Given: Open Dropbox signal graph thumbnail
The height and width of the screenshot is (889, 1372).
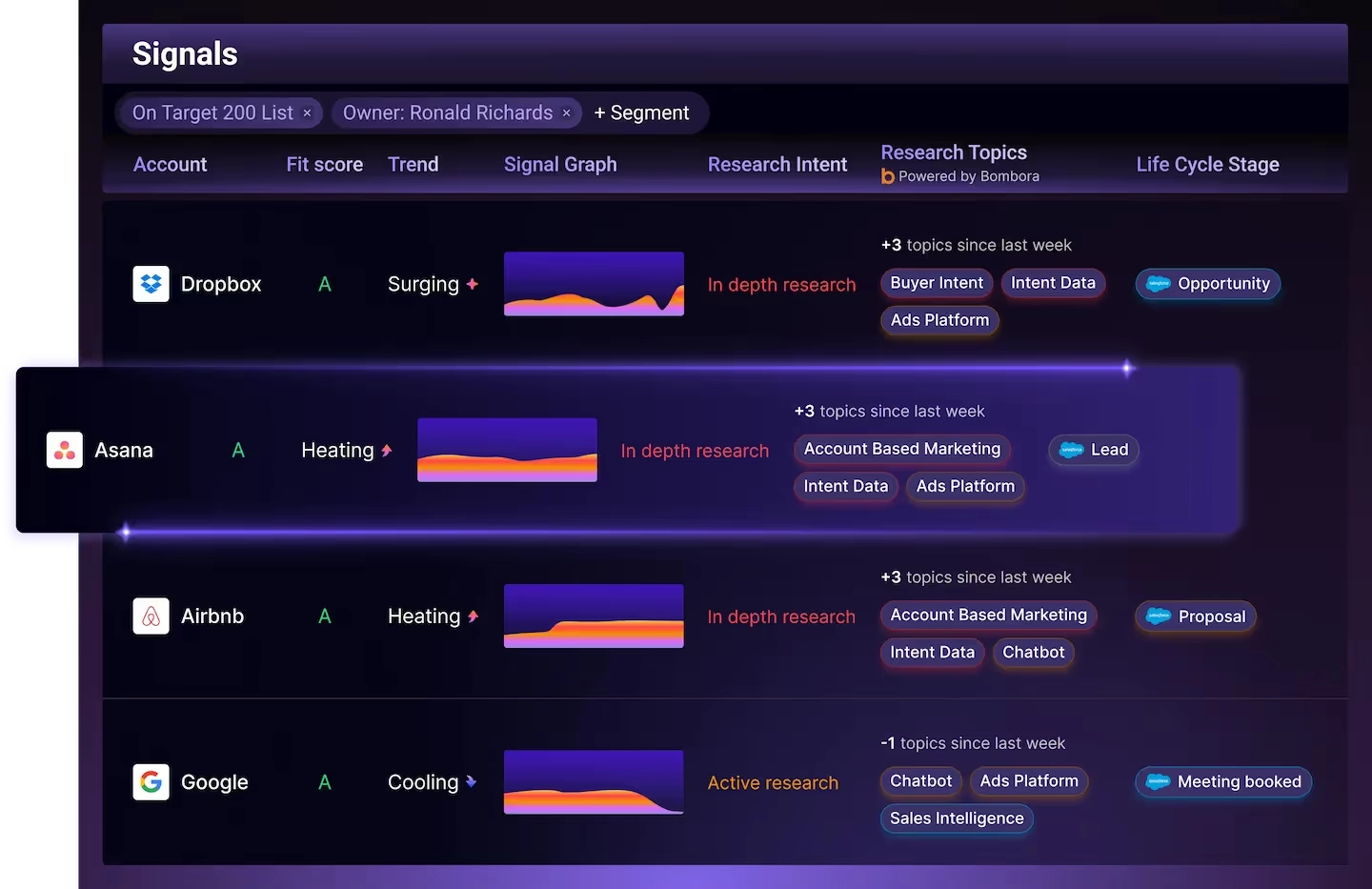Looking at the screenshot, I should pos(594,284).
